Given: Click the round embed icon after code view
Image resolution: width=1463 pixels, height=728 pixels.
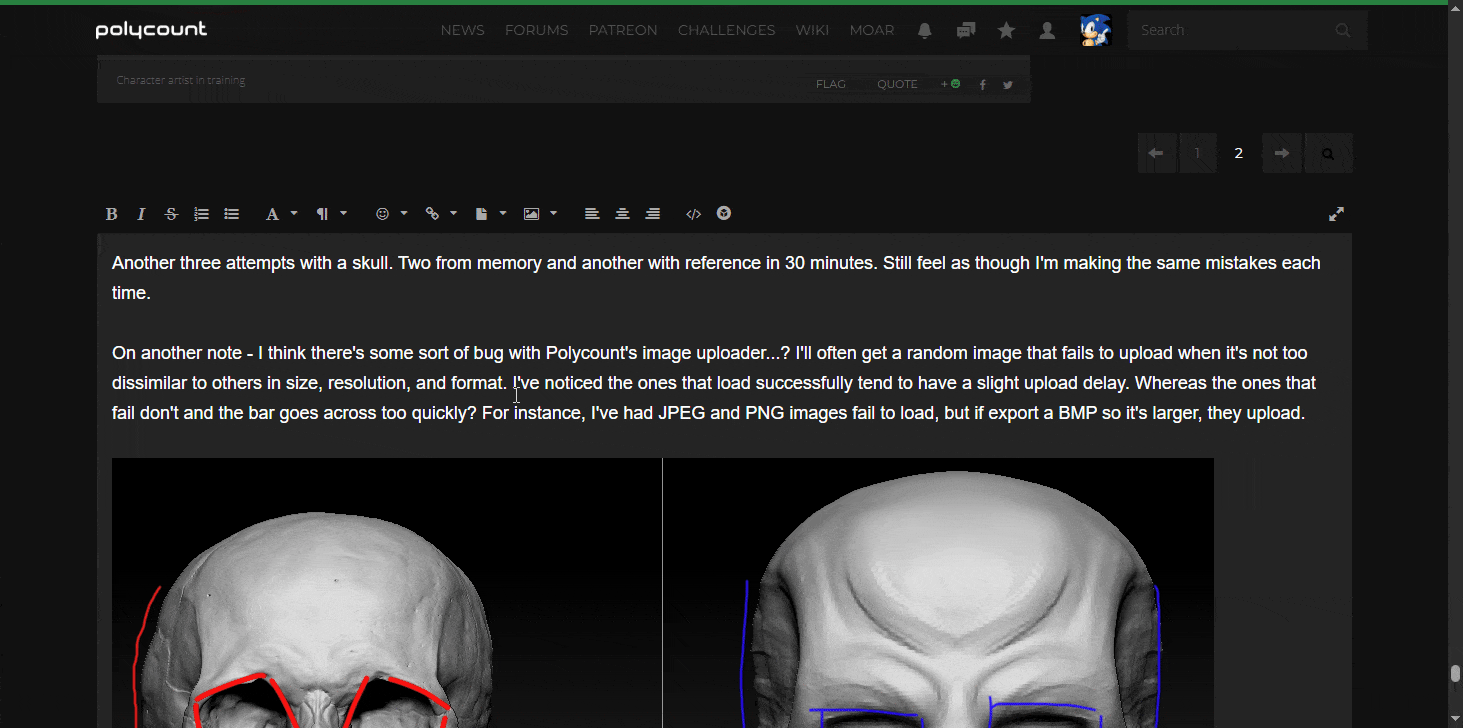Looking at the screenshot, I should click(724, 213).
